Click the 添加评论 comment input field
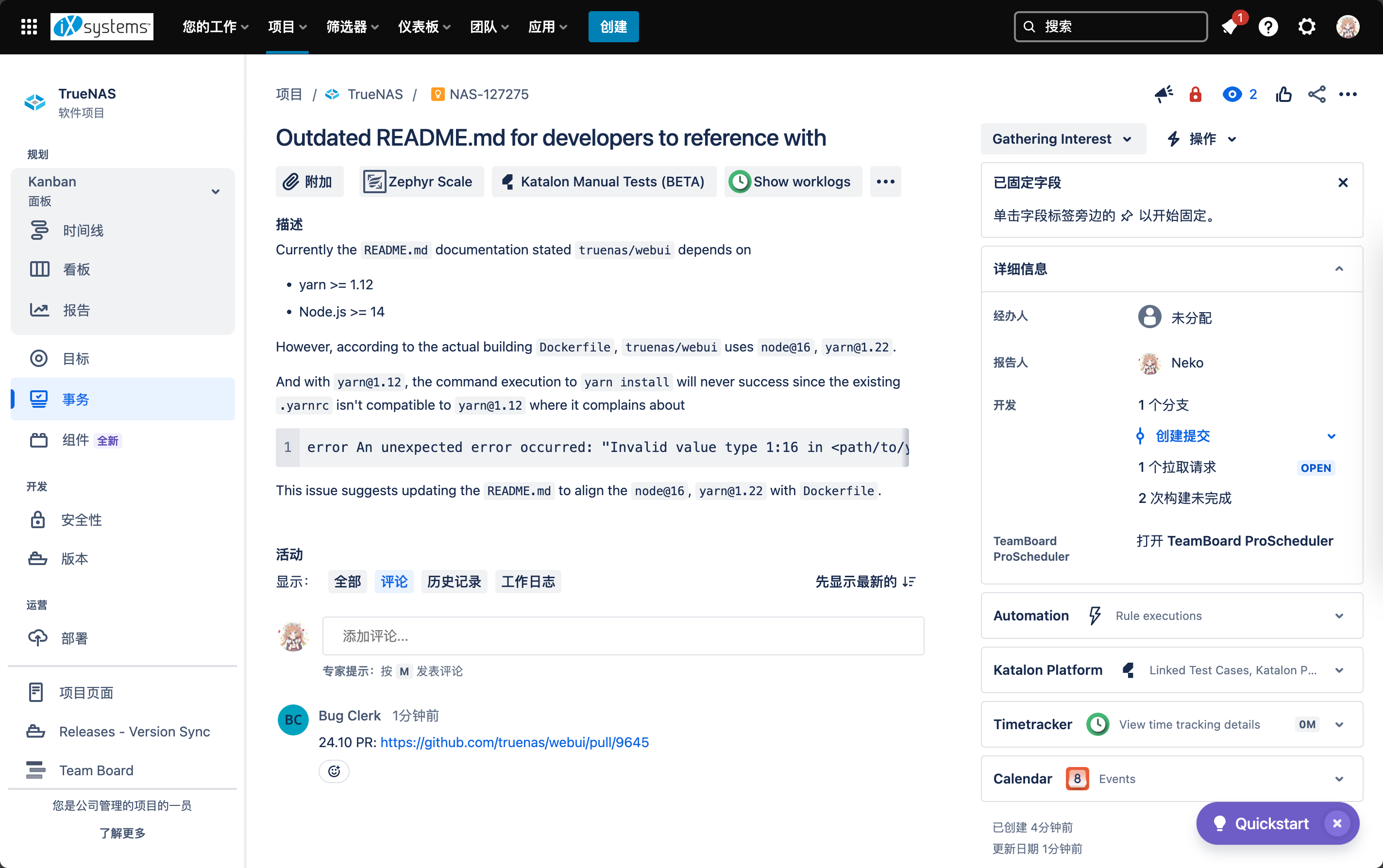 coord(623,636)
